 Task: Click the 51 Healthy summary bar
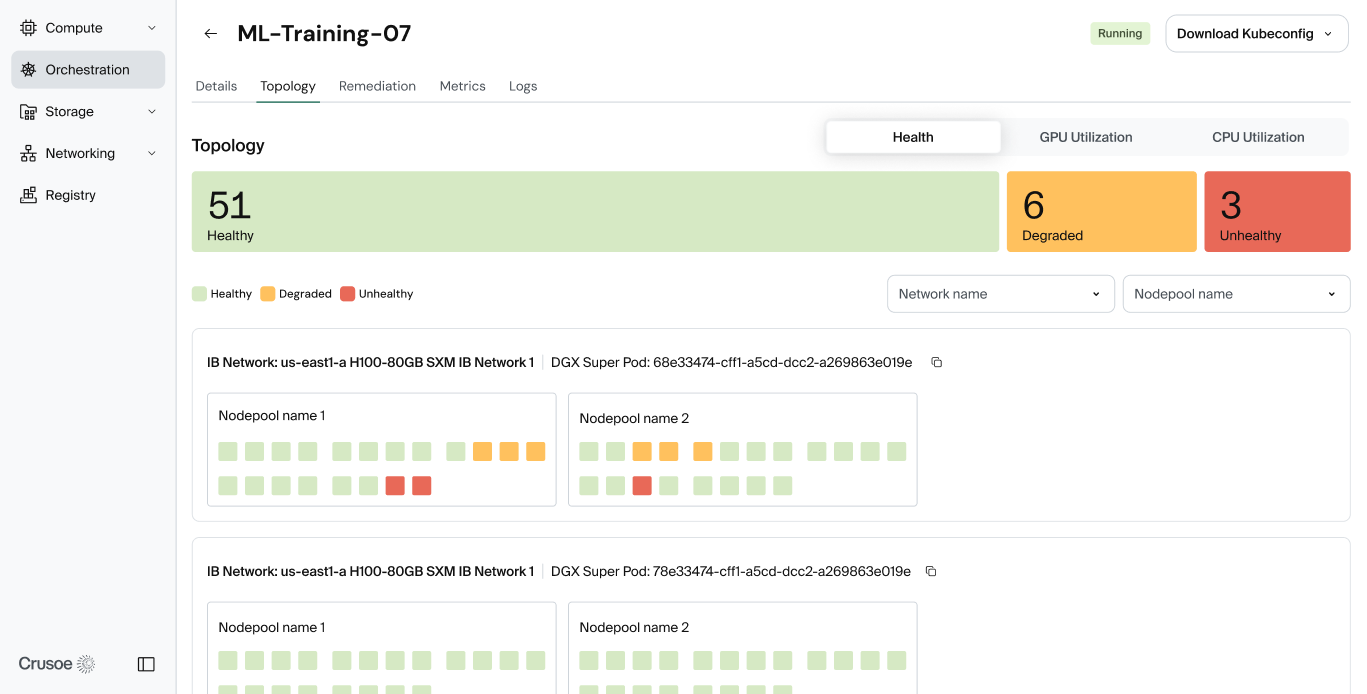click(595, 212)
